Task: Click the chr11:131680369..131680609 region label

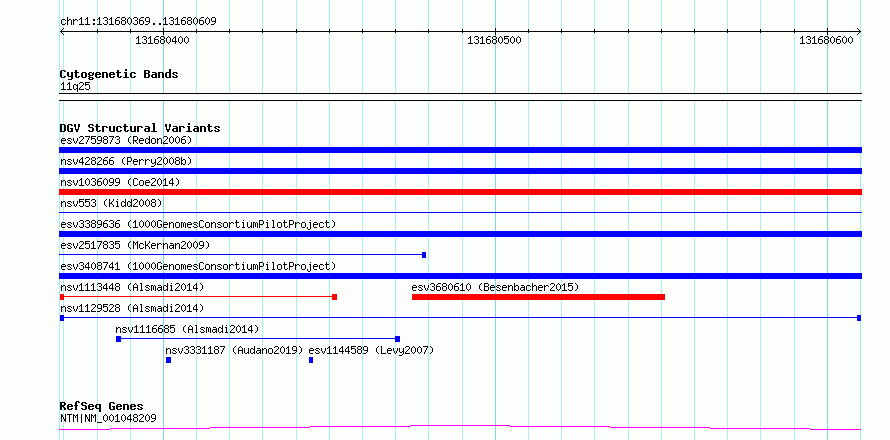Action: [138, 22]
